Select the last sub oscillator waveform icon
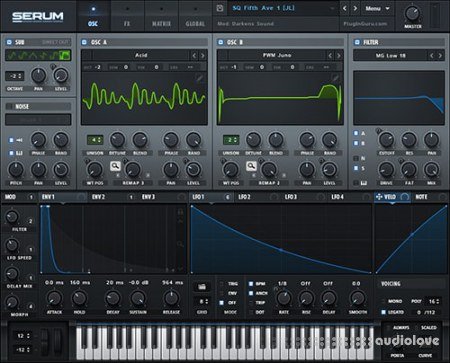 point(65,55)
